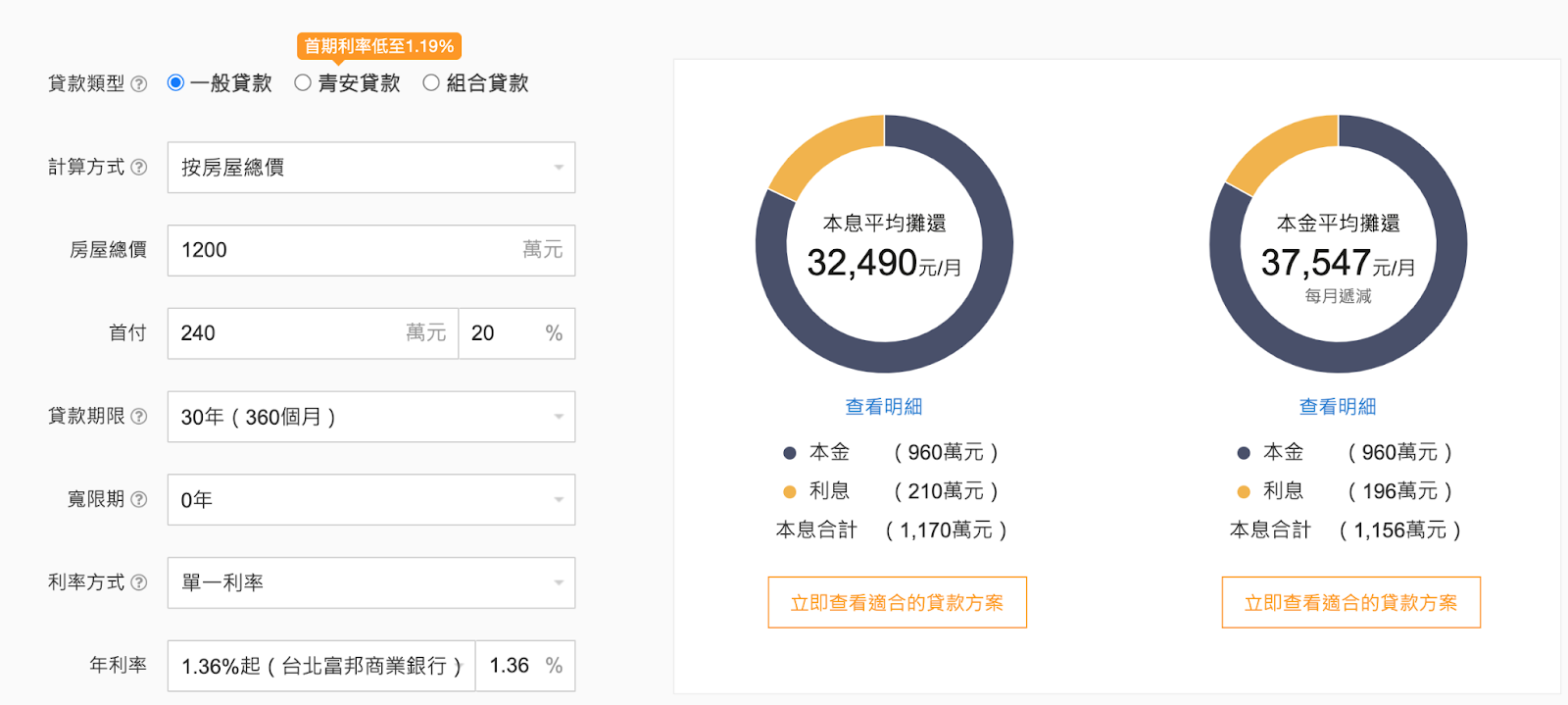
Task: Click help icon beside 利率方式 label
Action: (x=139, y=582)
